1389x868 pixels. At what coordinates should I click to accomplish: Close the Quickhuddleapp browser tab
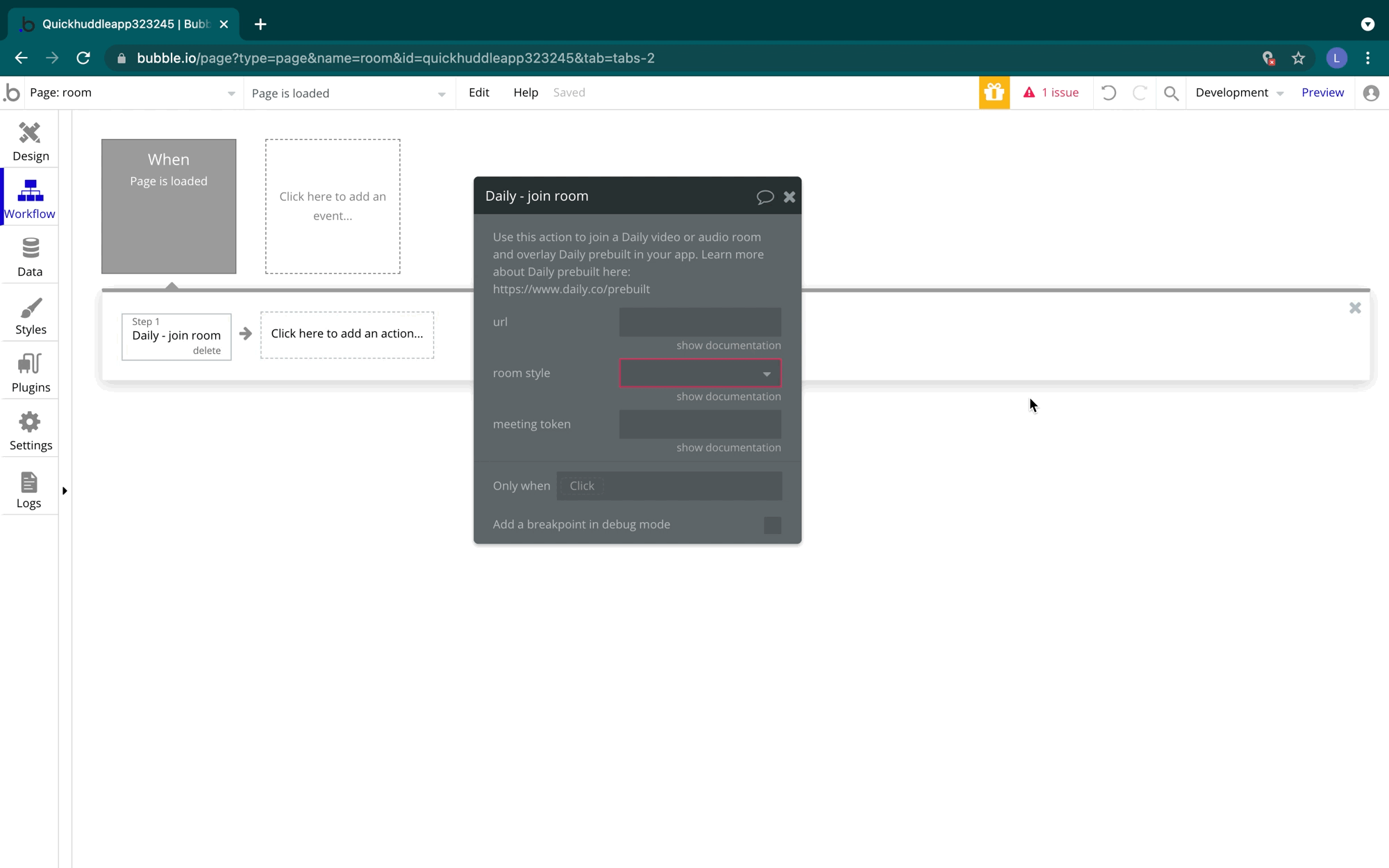pos(224,24)
